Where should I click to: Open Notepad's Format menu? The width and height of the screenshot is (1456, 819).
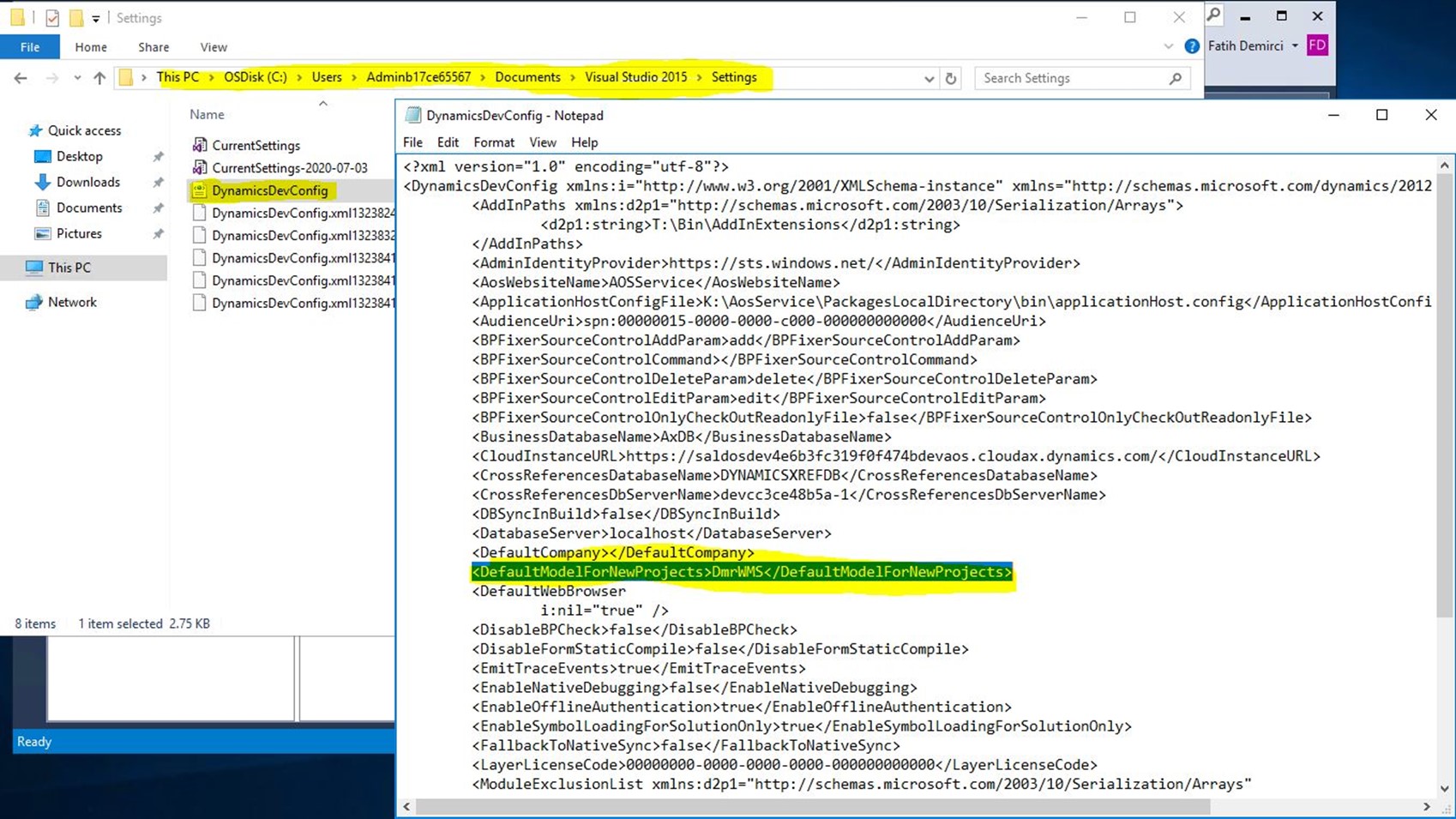[x=494, y=142]
